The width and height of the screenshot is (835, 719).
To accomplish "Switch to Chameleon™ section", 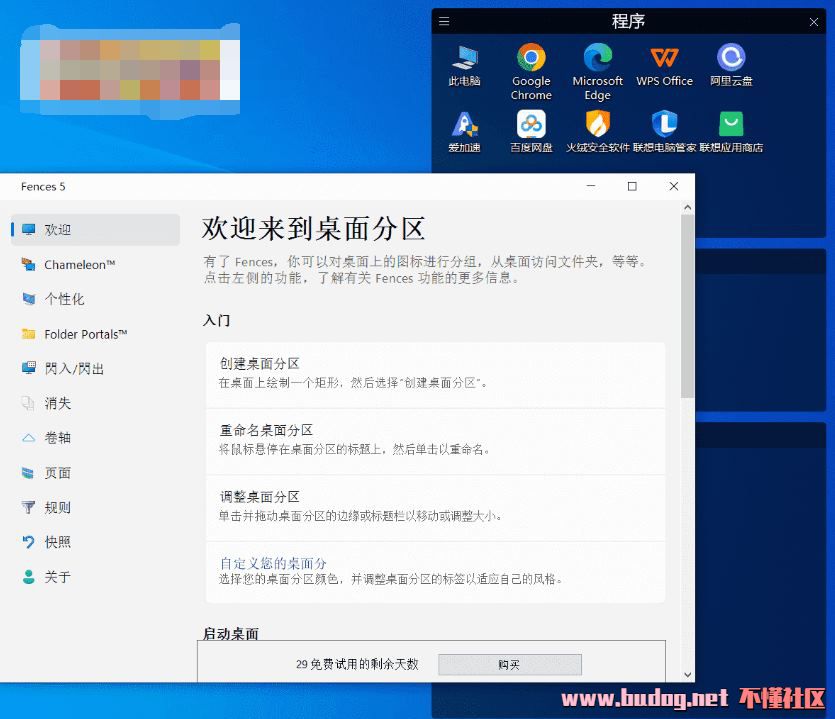I will click(80, 265).
